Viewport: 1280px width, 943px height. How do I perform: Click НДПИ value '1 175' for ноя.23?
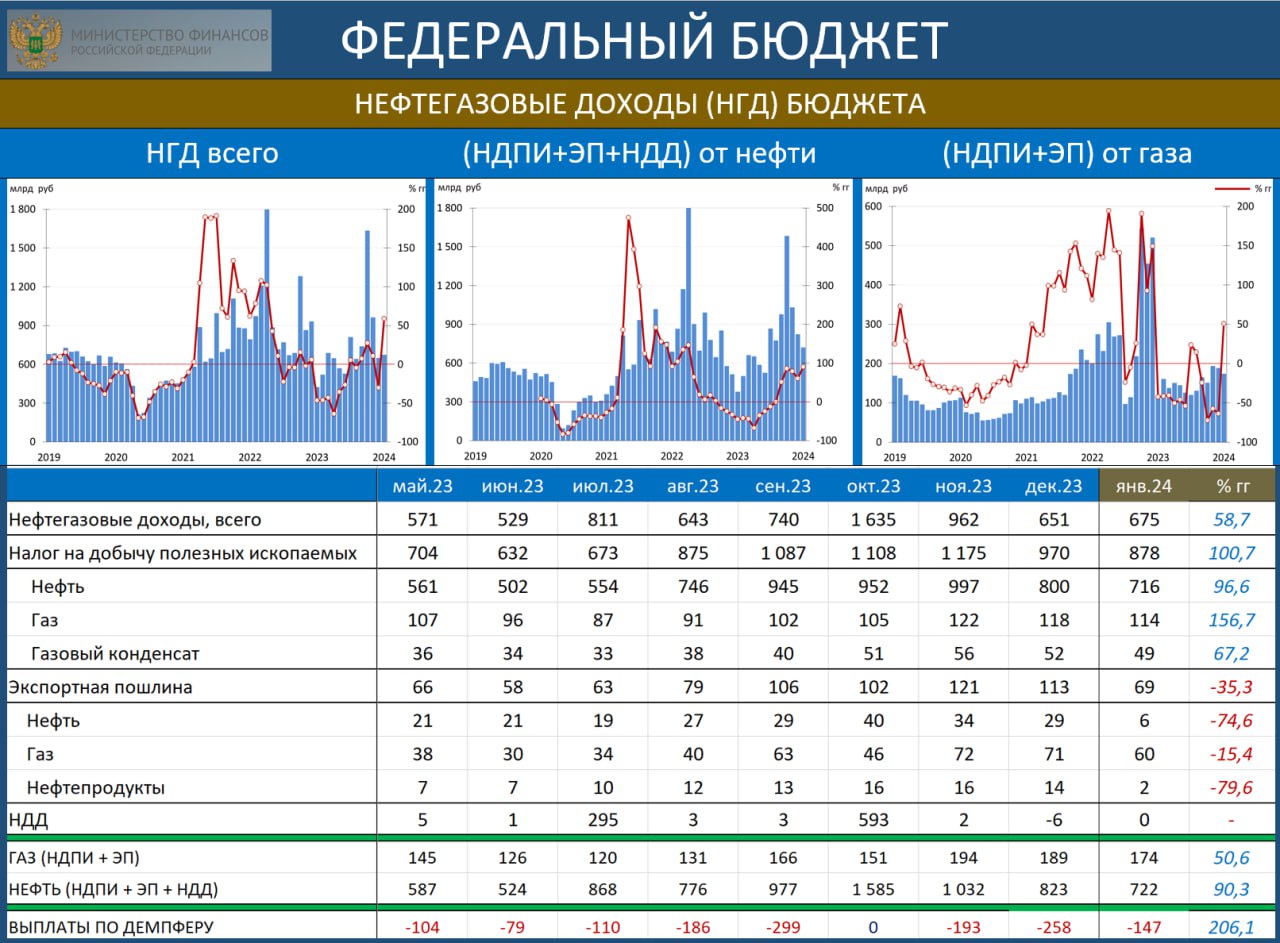pyautogui.click(x=963, y=553)
